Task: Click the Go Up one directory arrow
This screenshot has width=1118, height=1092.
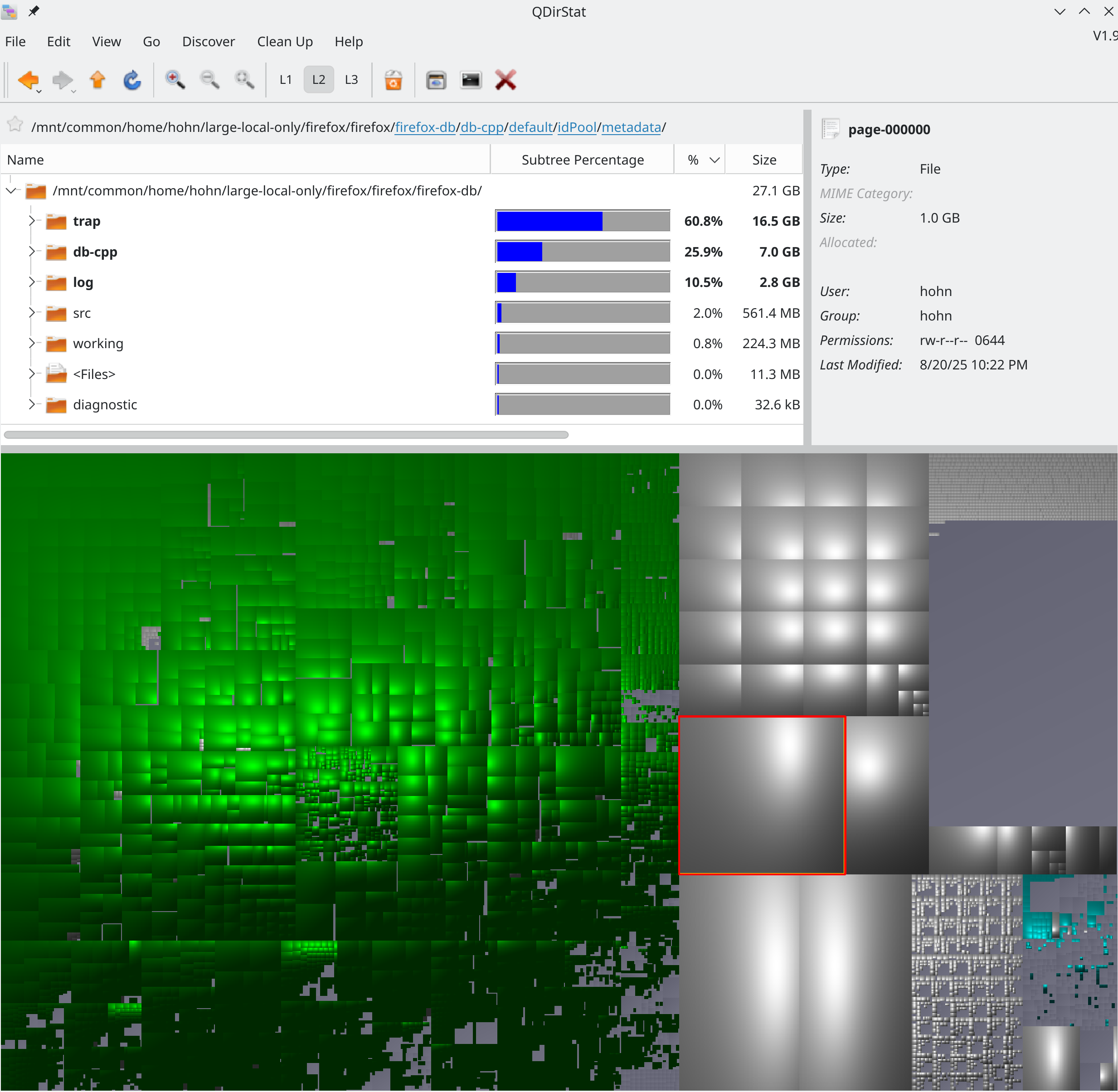Action: pyautogui.click(x=97, y=80)
